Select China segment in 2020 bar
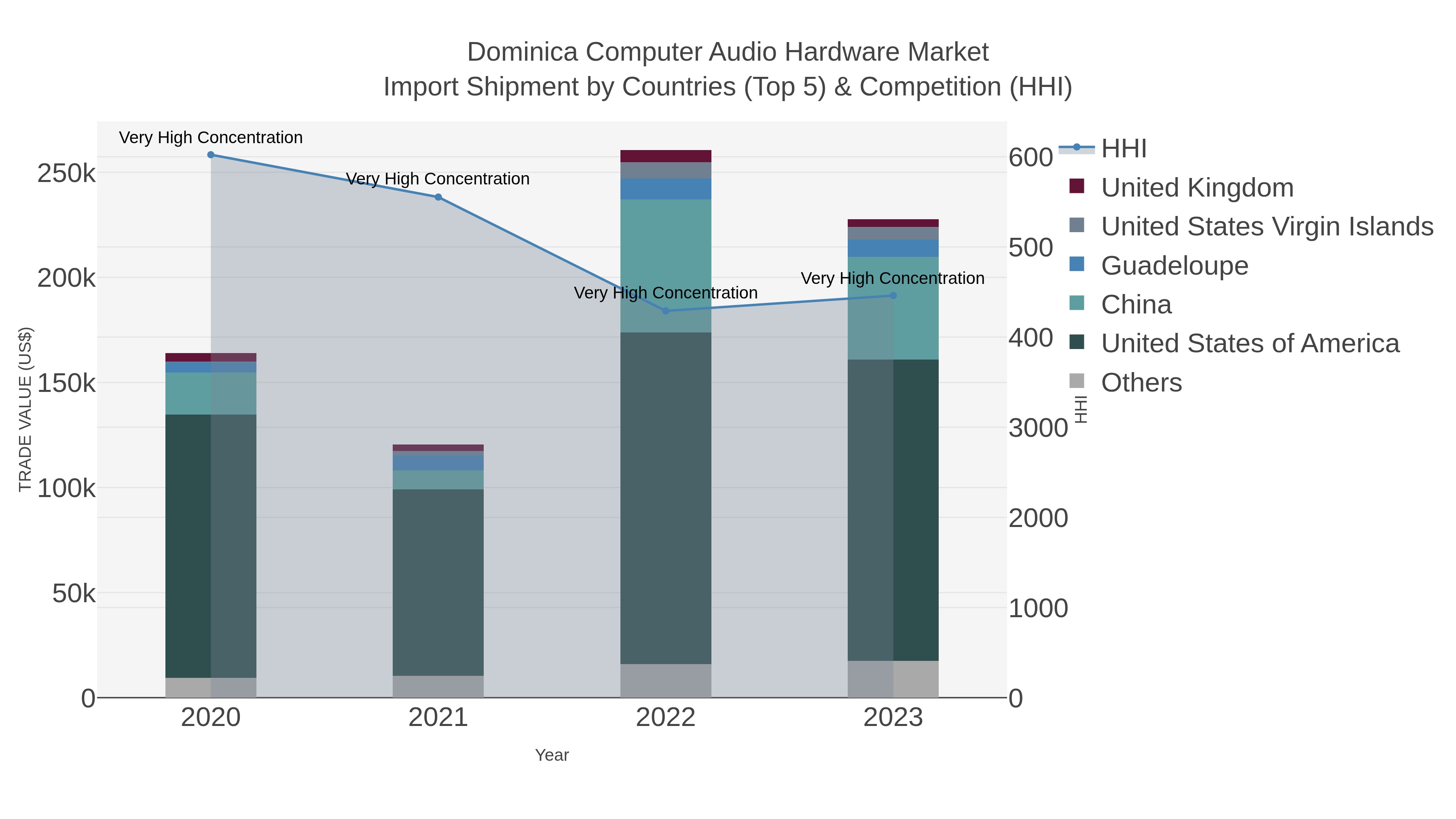1456x819 pixels. (211, 394)
